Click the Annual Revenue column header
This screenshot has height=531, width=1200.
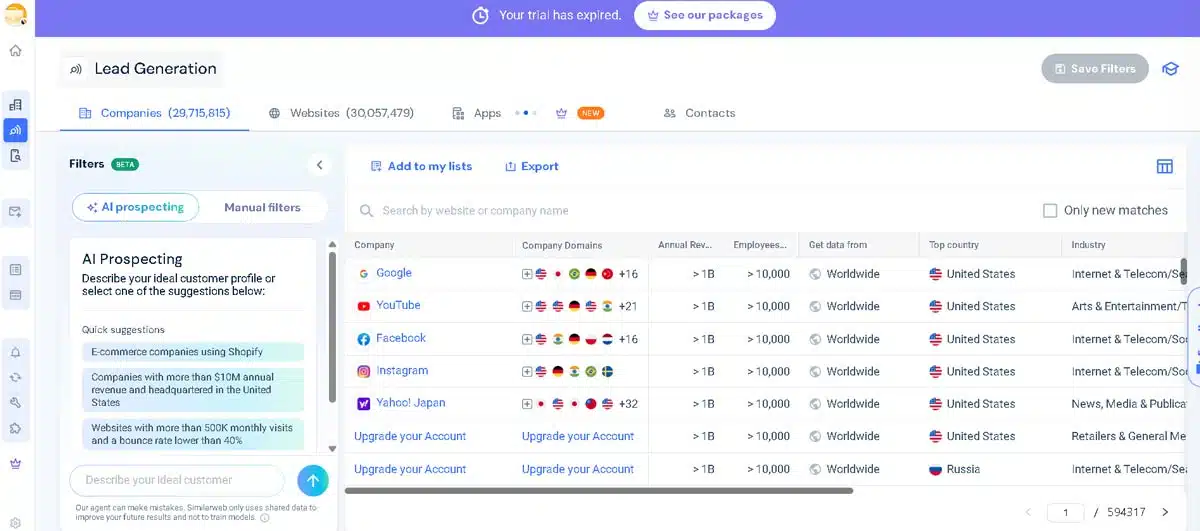click(686, 245)
